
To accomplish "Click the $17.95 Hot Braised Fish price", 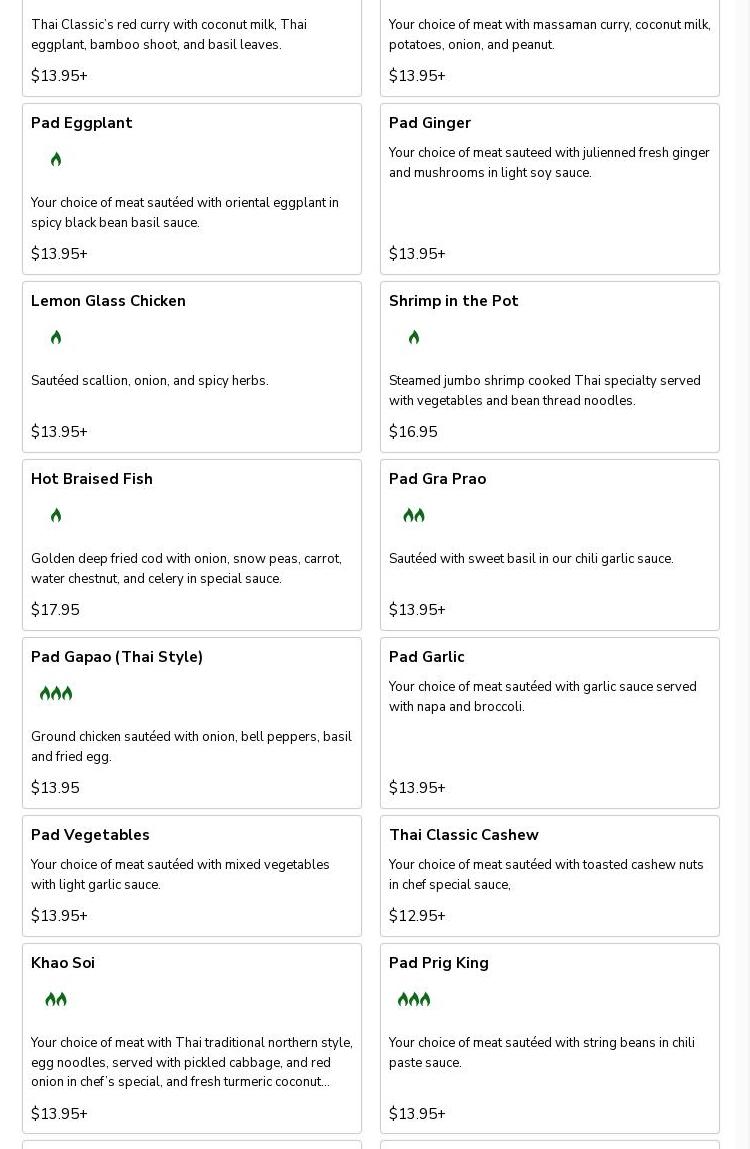I will click(55, 610).
